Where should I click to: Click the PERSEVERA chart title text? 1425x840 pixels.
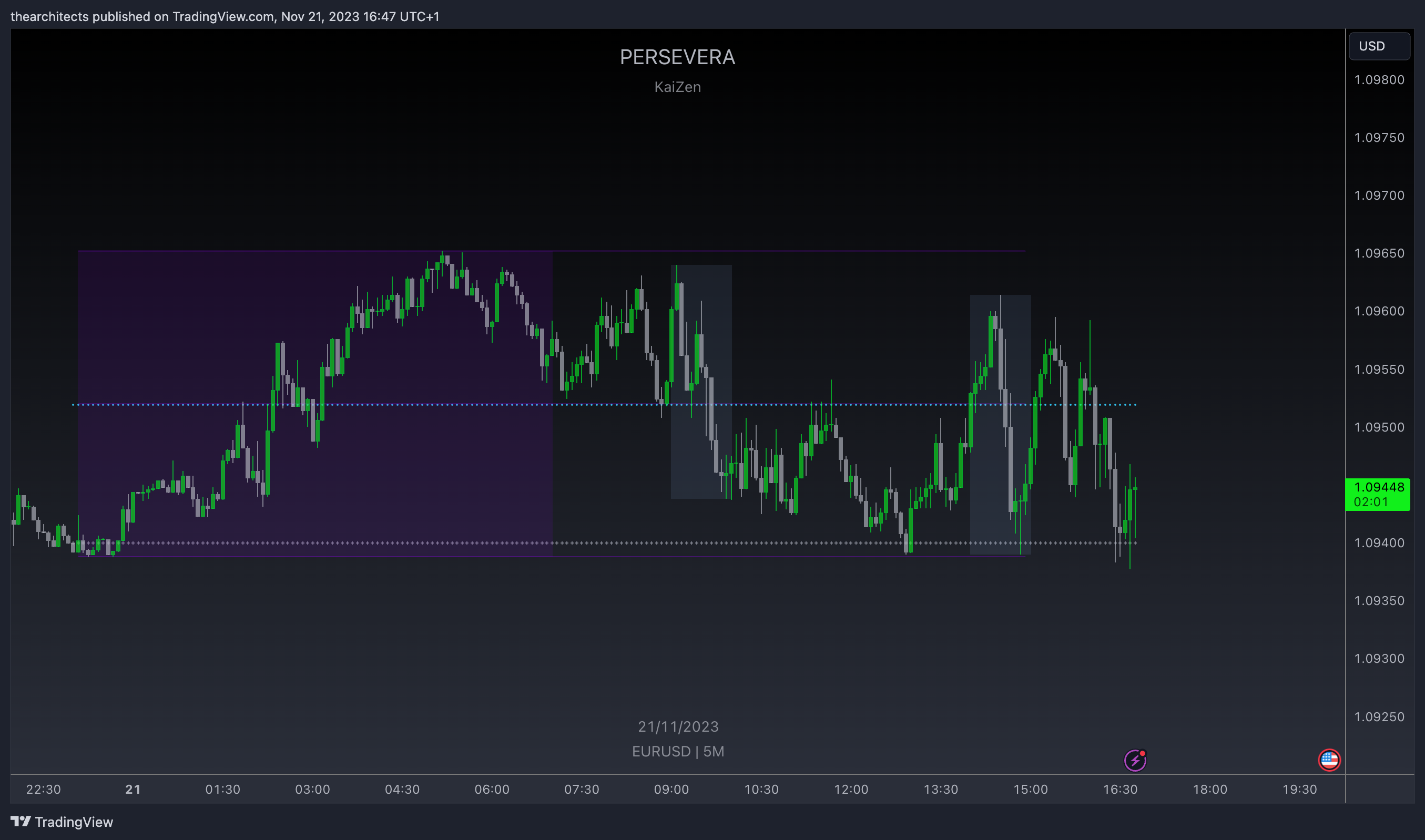[x=678, y=57]
